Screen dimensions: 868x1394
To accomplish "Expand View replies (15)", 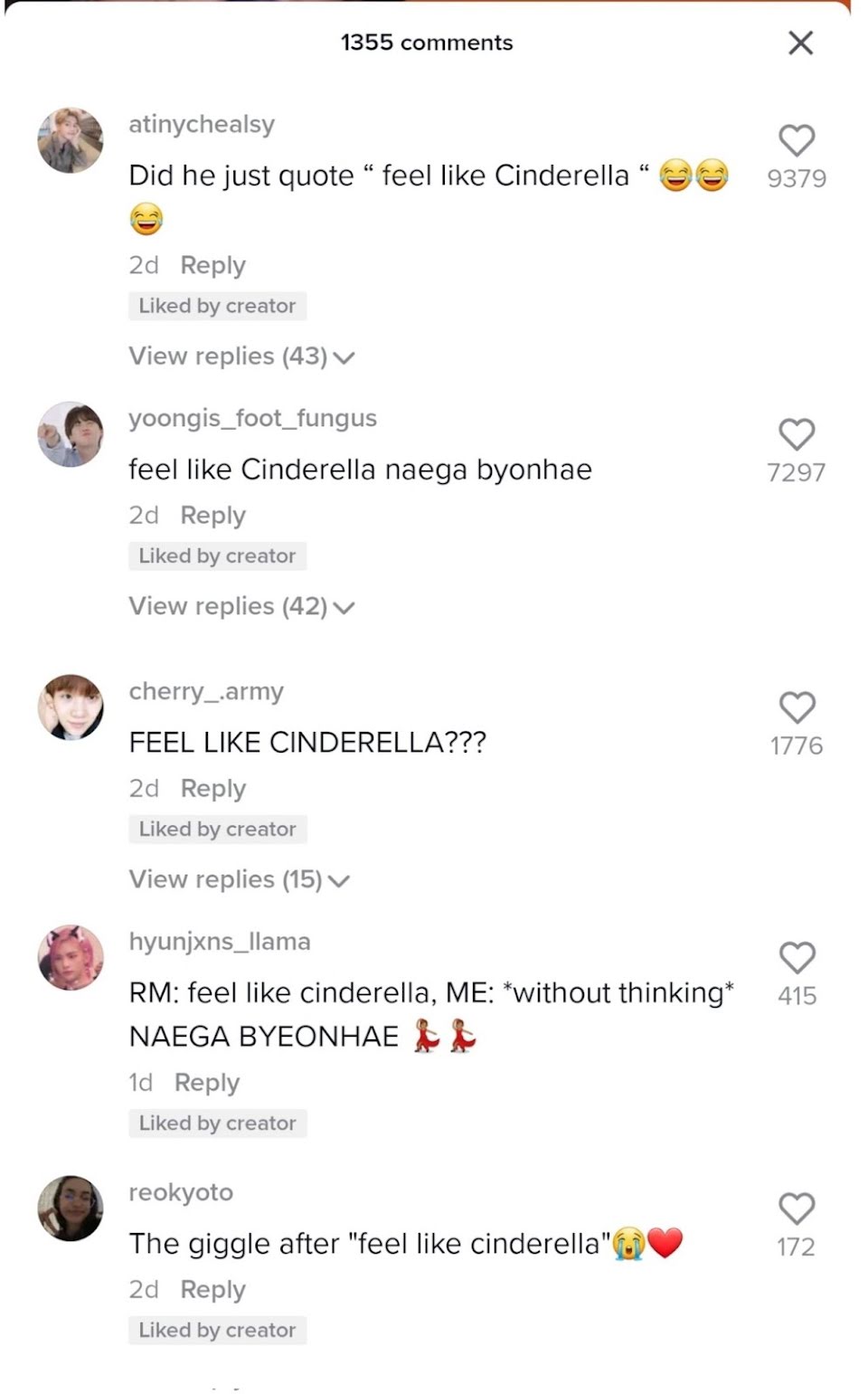I will pos(239,879).
